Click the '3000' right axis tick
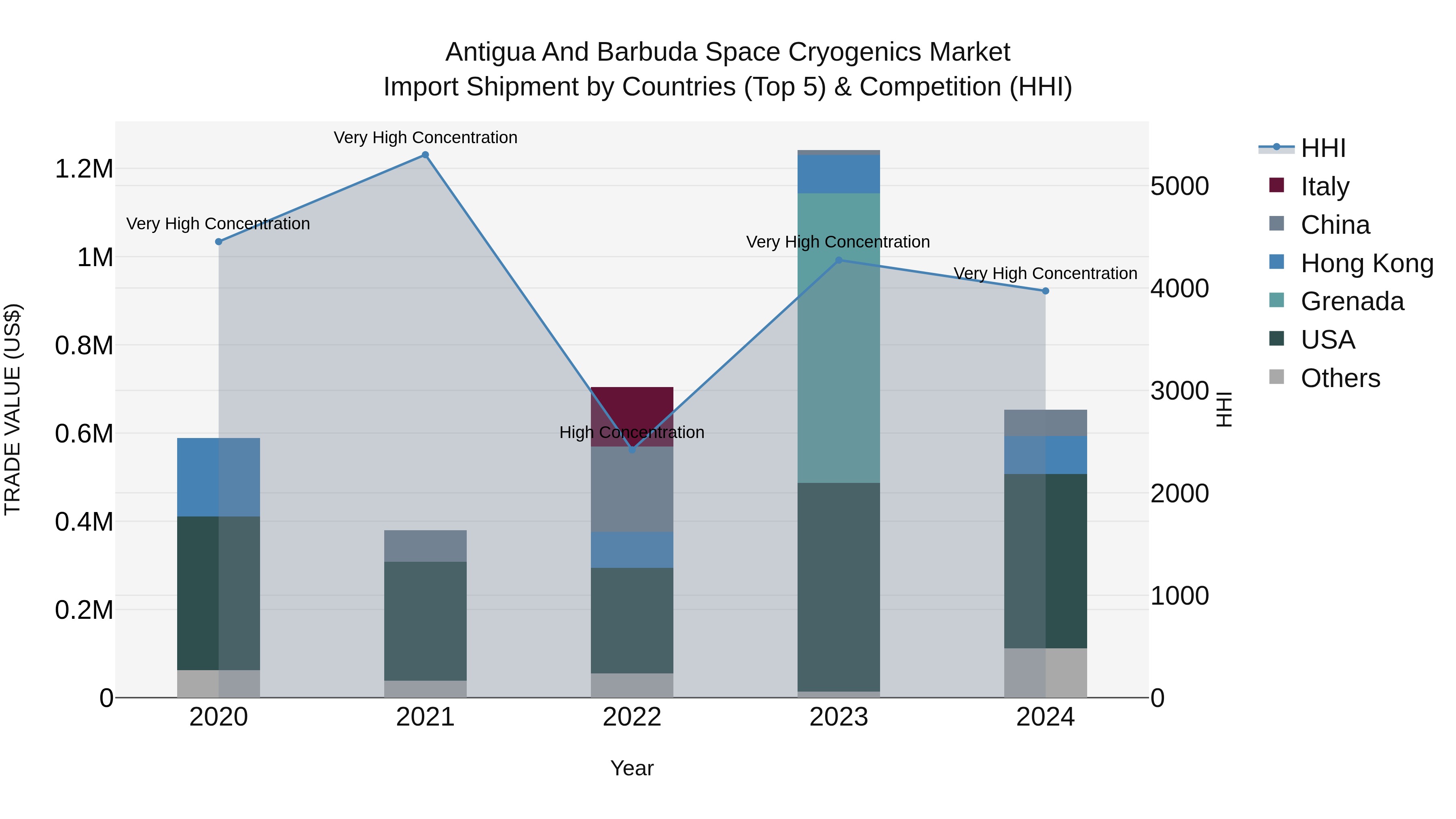Screen dimensions: 1456x819 [1180, 391]
